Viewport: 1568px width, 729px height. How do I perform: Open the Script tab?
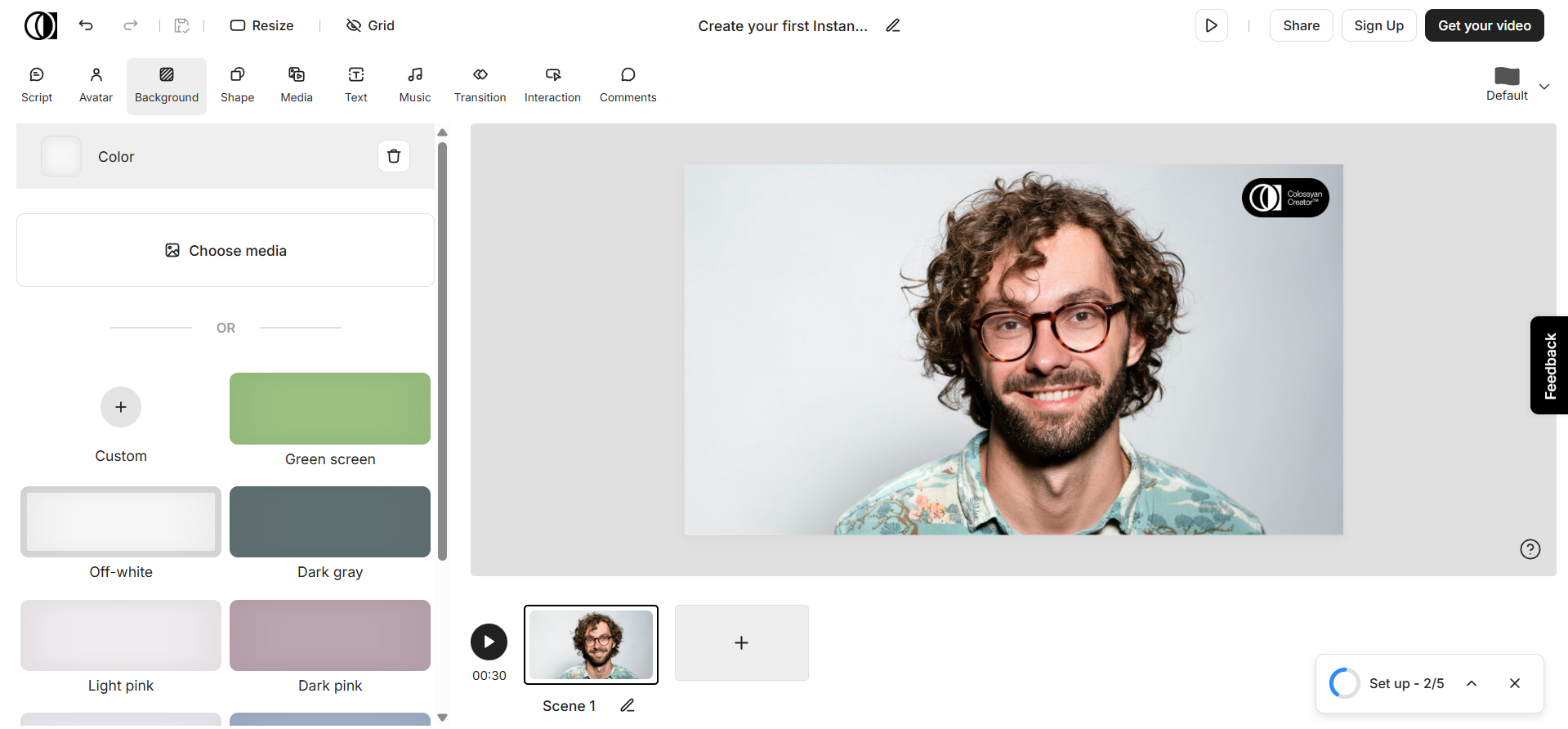tap(37, 86)
